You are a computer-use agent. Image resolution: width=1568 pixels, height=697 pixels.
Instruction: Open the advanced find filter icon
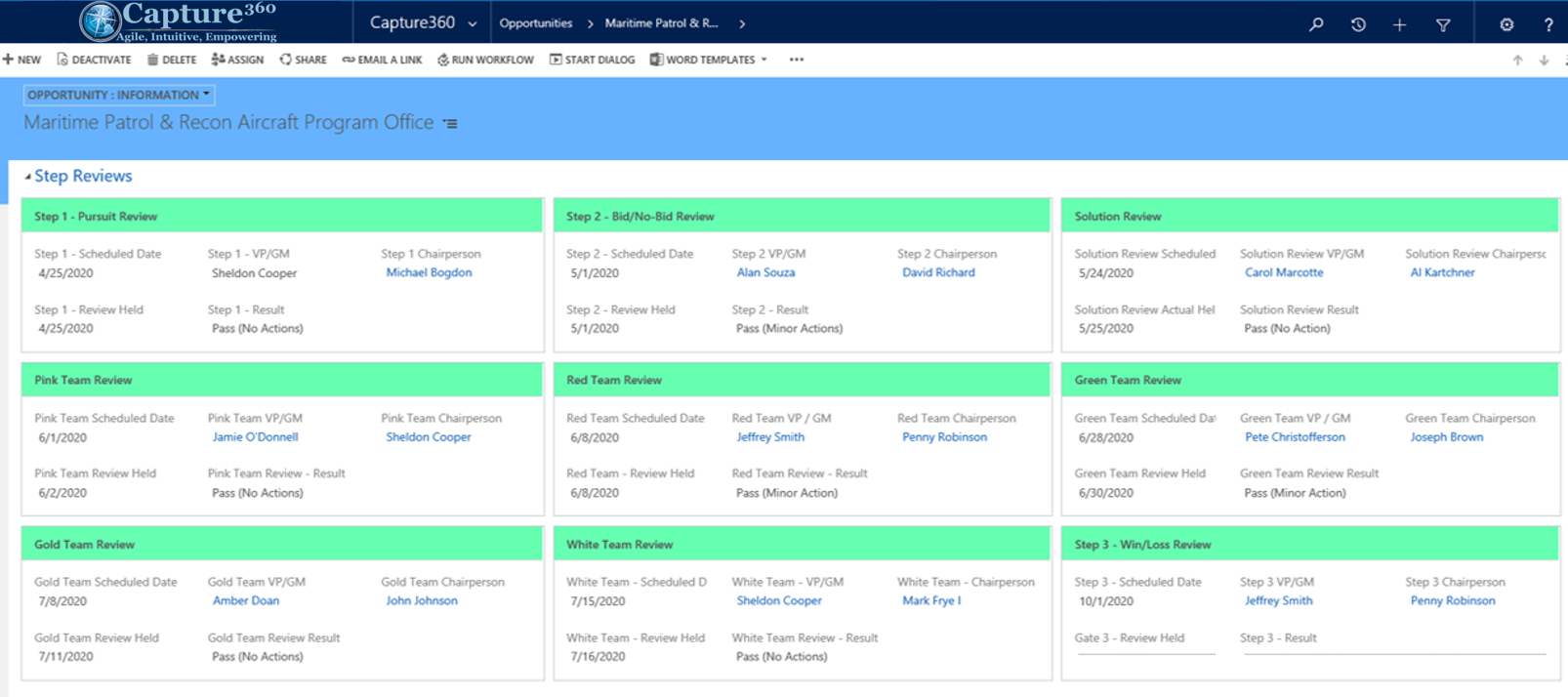tap(1443, 24)
